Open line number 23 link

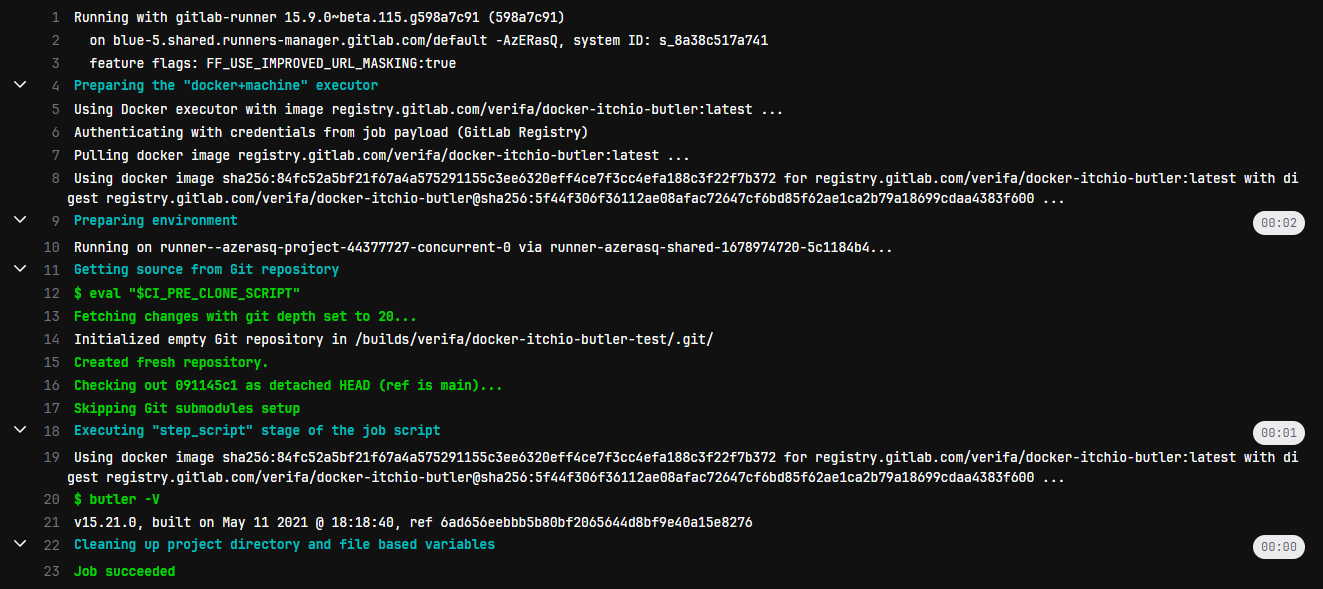(x=52, y=571)
